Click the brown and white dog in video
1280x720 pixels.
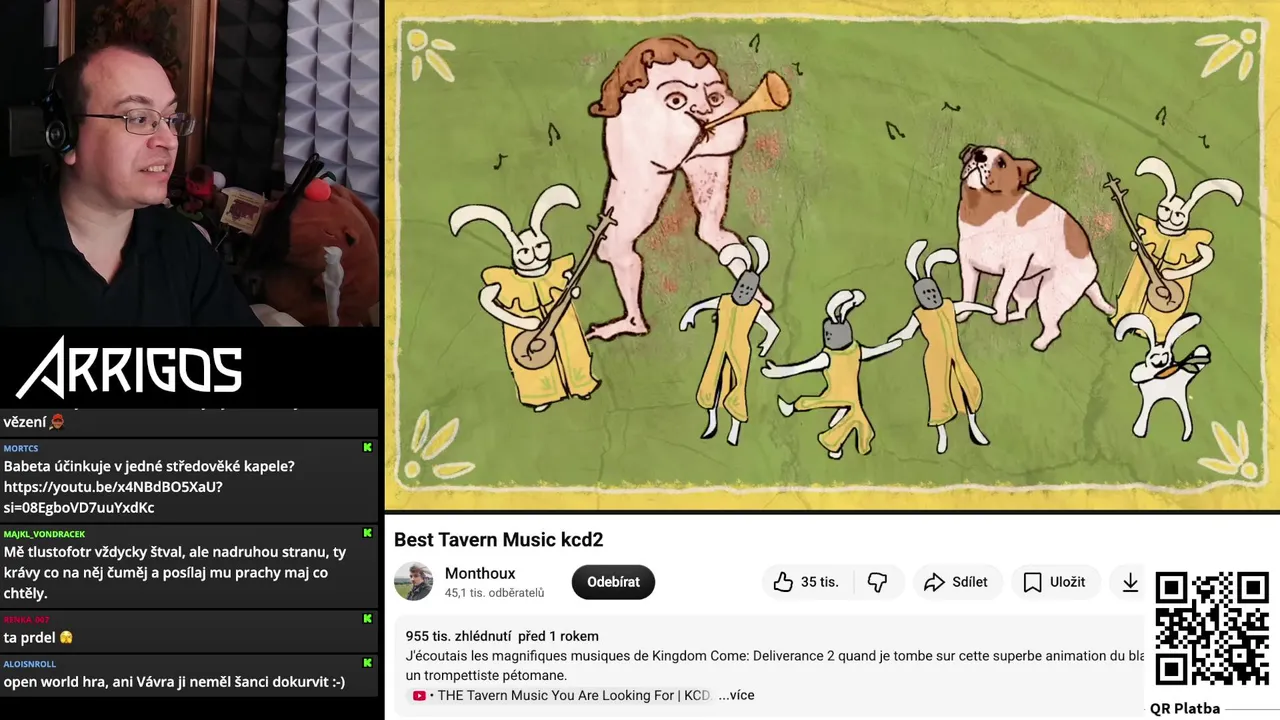(x=1030, y=245)
